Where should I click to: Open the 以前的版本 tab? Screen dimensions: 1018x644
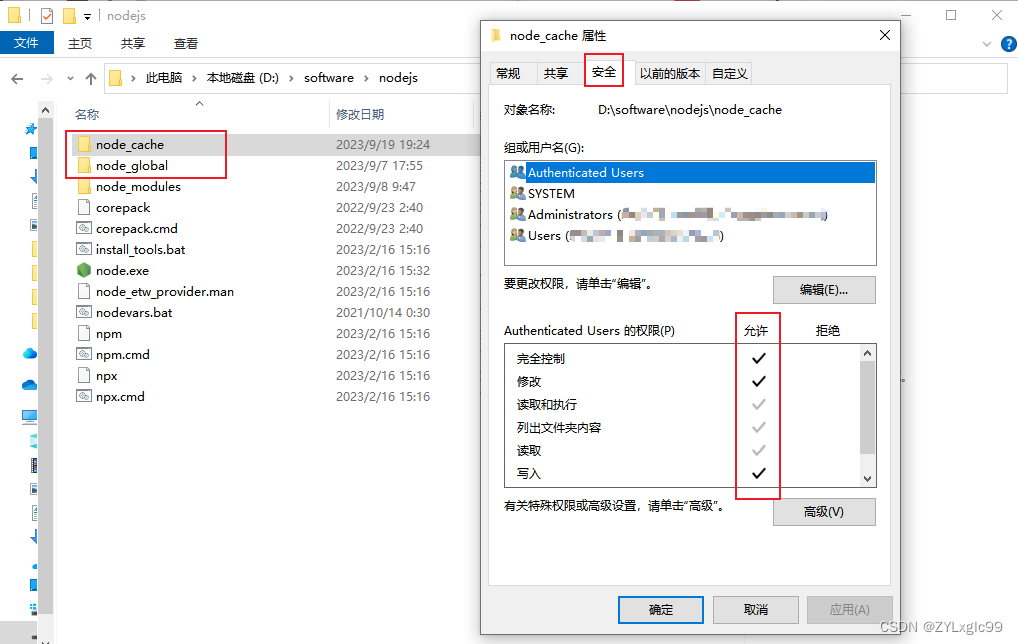point(670,73)
